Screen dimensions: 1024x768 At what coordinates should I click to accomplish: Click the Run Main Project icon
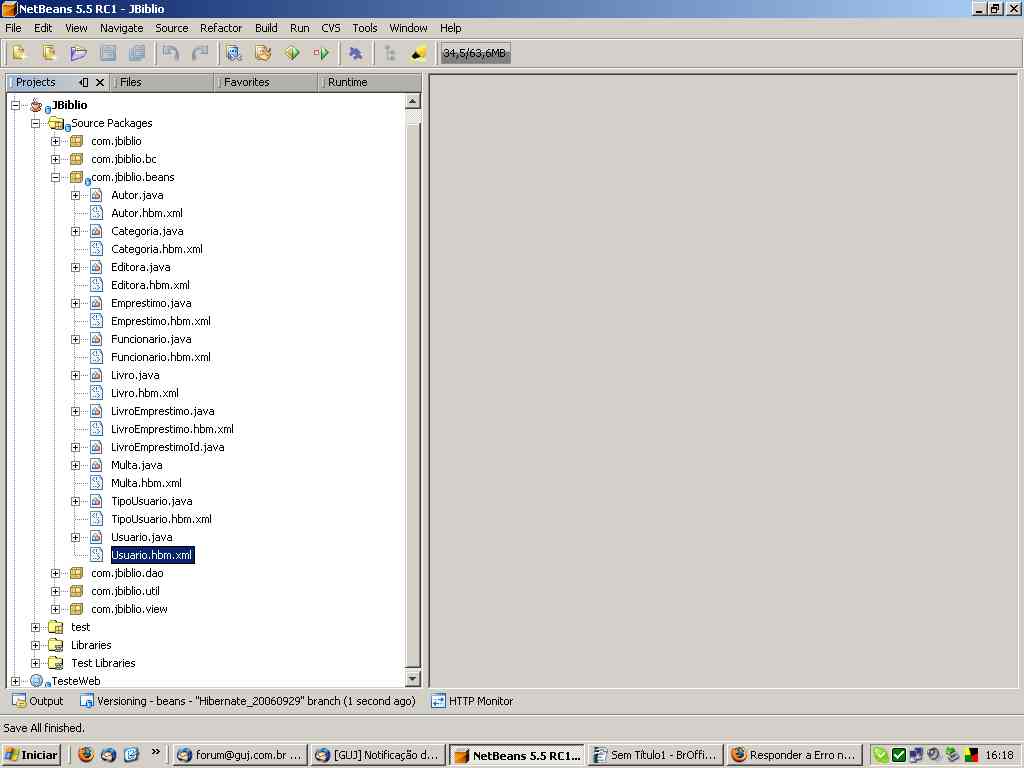pos(292,53)
